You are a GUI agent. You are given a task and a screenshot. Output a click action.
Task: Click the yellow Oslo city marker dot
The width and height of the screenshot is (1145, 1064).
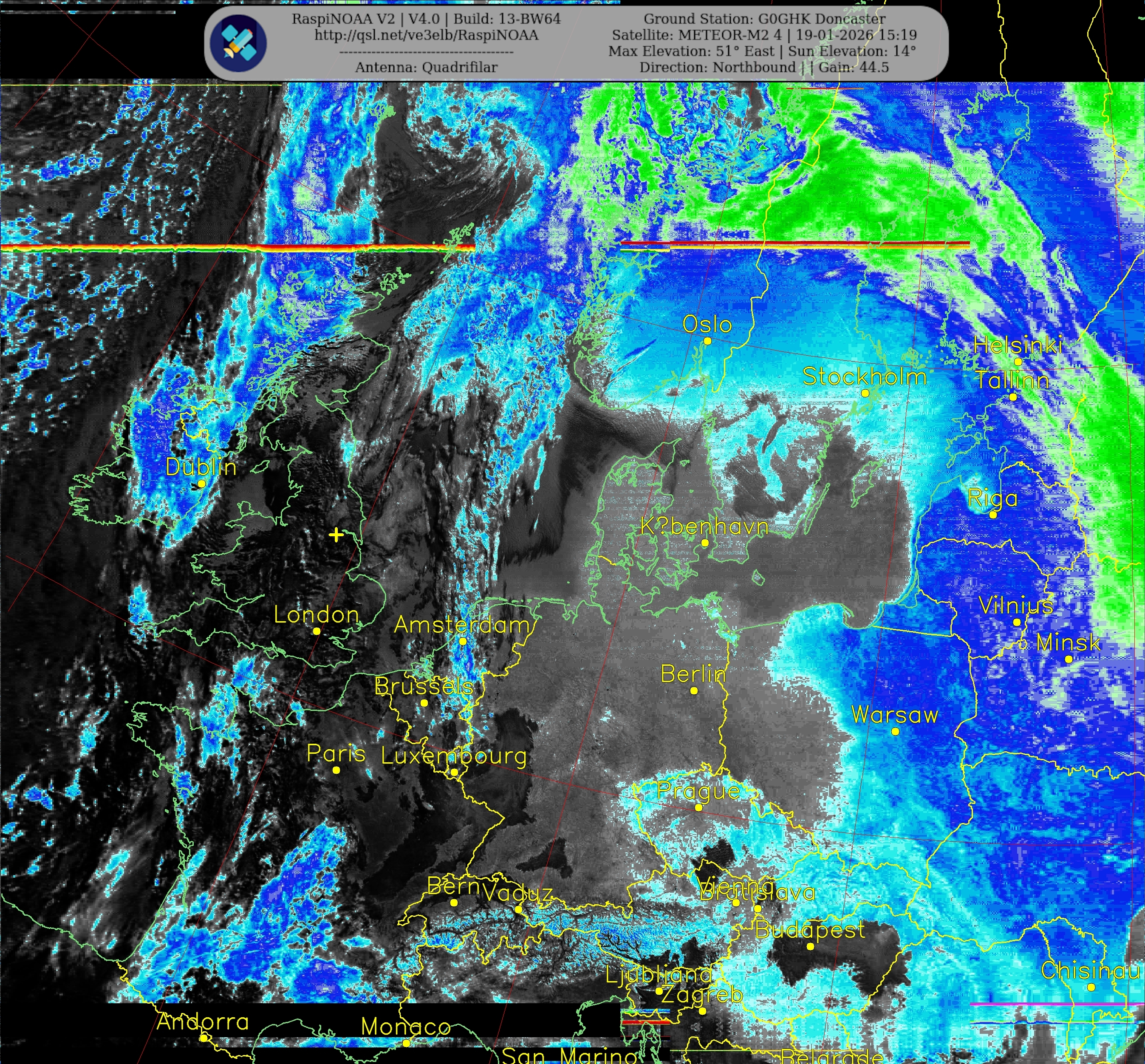point(707,341)
